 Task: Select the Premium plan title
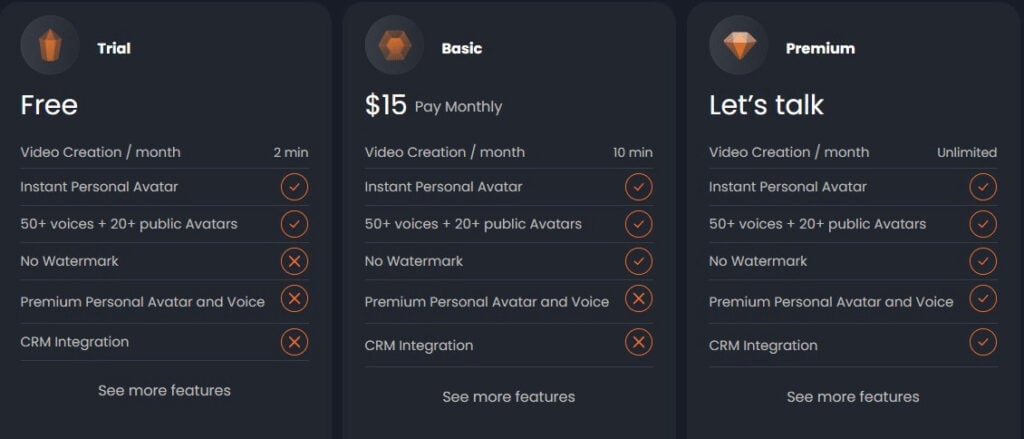click(x=820, y=48)
